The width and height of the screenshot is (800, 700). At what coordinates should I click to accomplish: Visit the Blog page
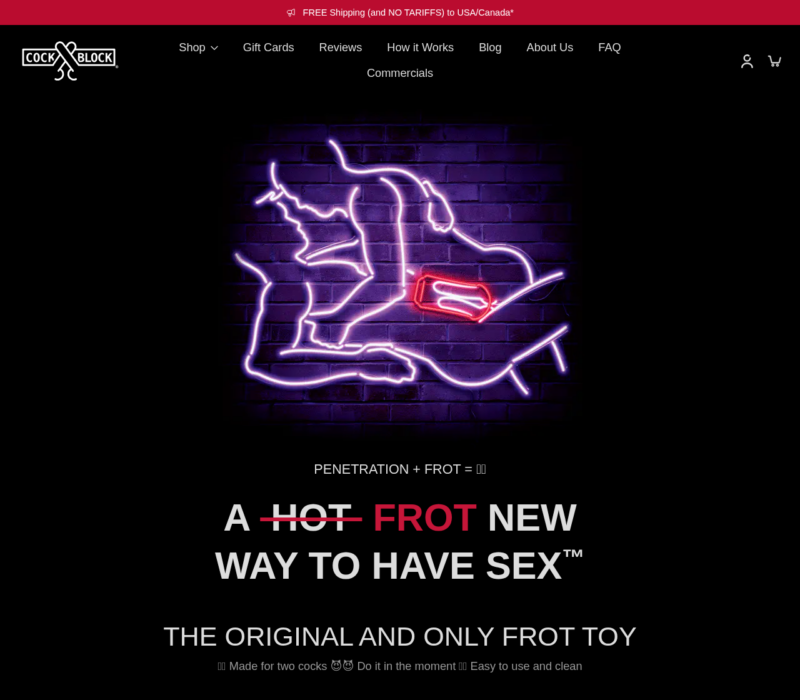[x=490, y=47]
